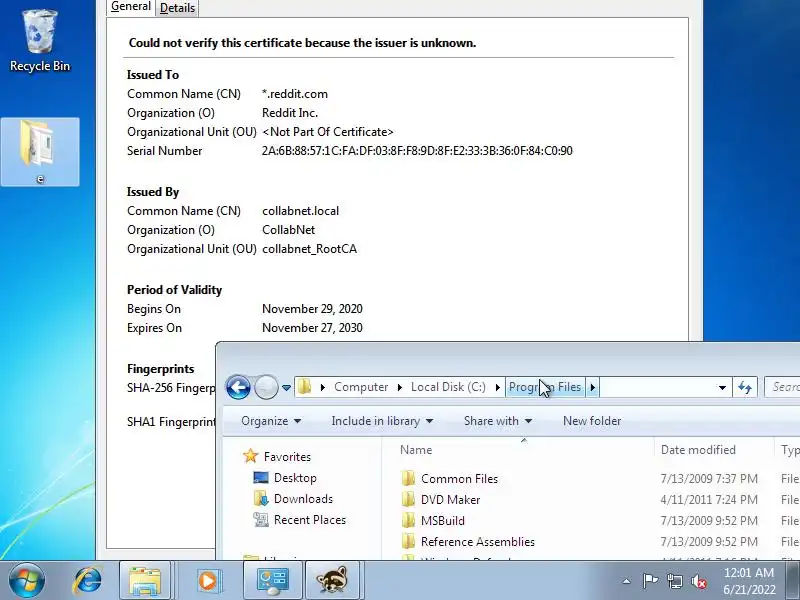This screenshot has width=800, height=600.
Task: Expand arrow after Program Files breadcrumb
Action: click(x=592, y=387)
